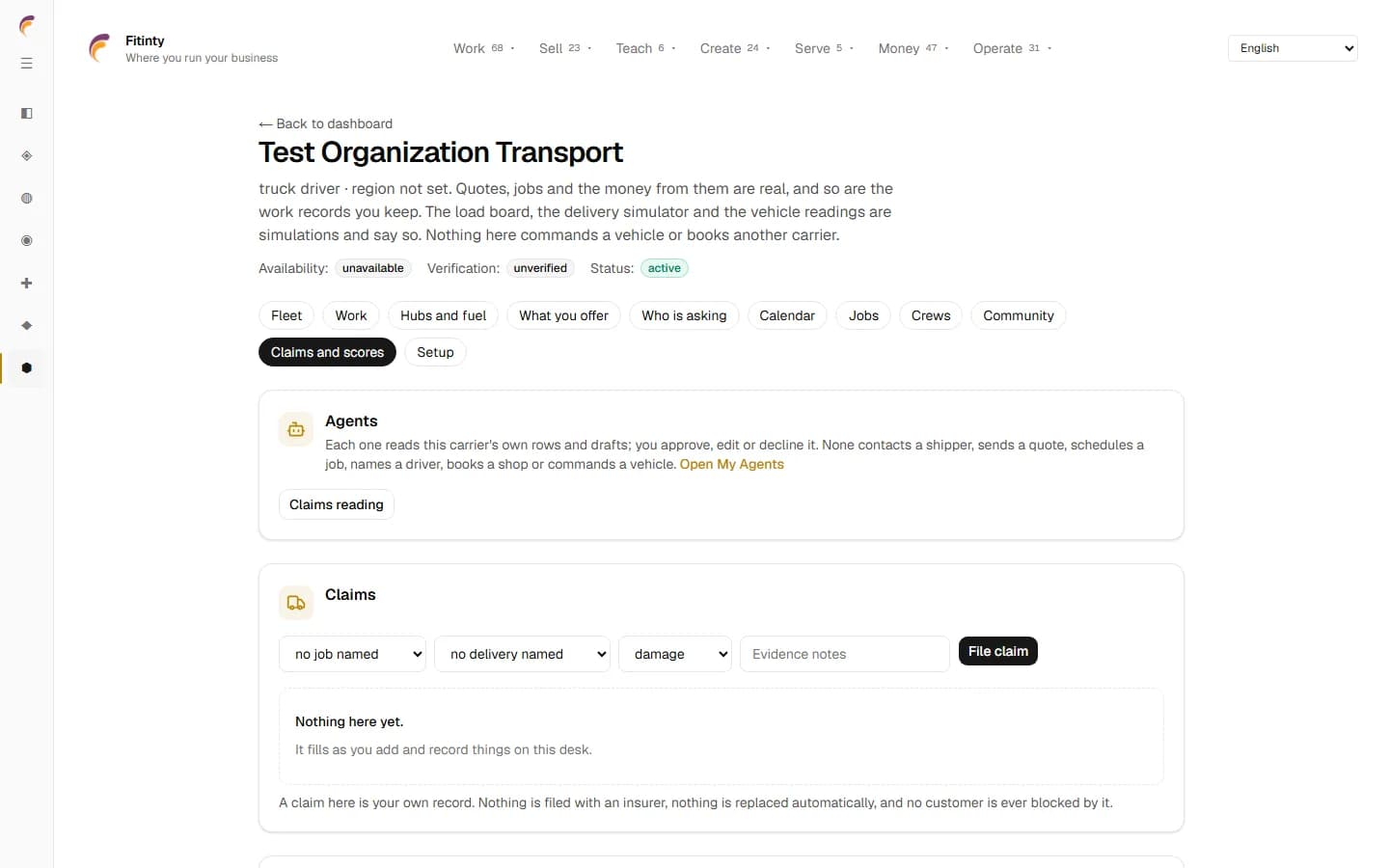
Task: Switch to the Setup tab
Action: point(435,352)
